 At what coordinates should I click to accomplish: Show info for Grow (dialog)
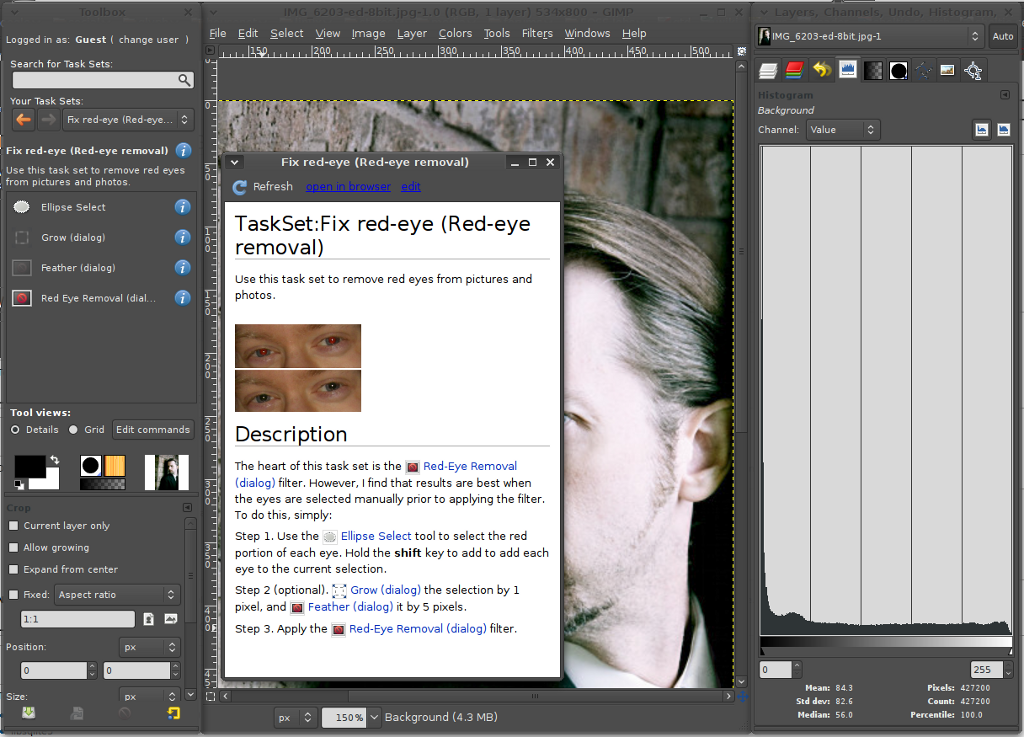pyautogui.click(x=183, y=238)
